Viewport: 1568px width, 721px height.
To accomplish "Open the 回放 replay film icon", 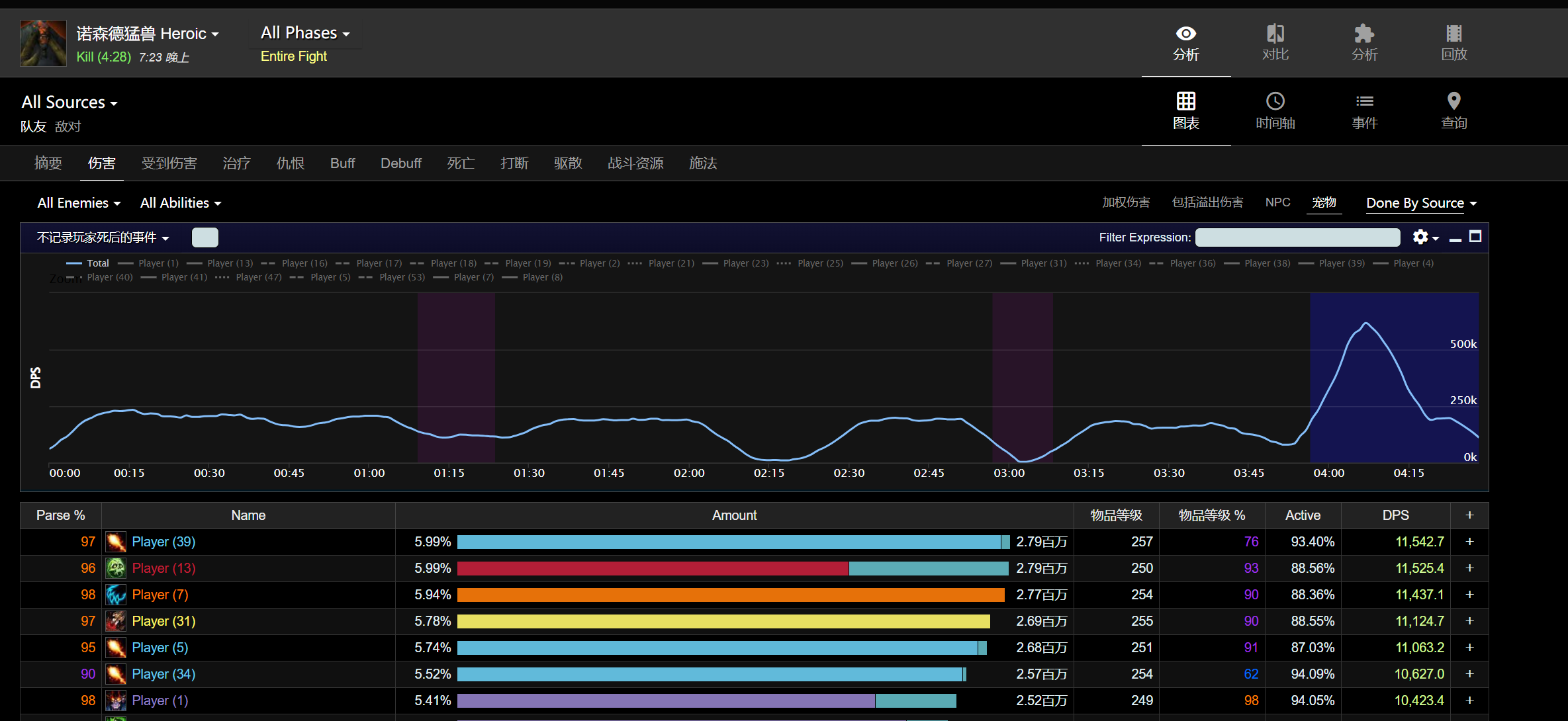I will (1453, 34).
